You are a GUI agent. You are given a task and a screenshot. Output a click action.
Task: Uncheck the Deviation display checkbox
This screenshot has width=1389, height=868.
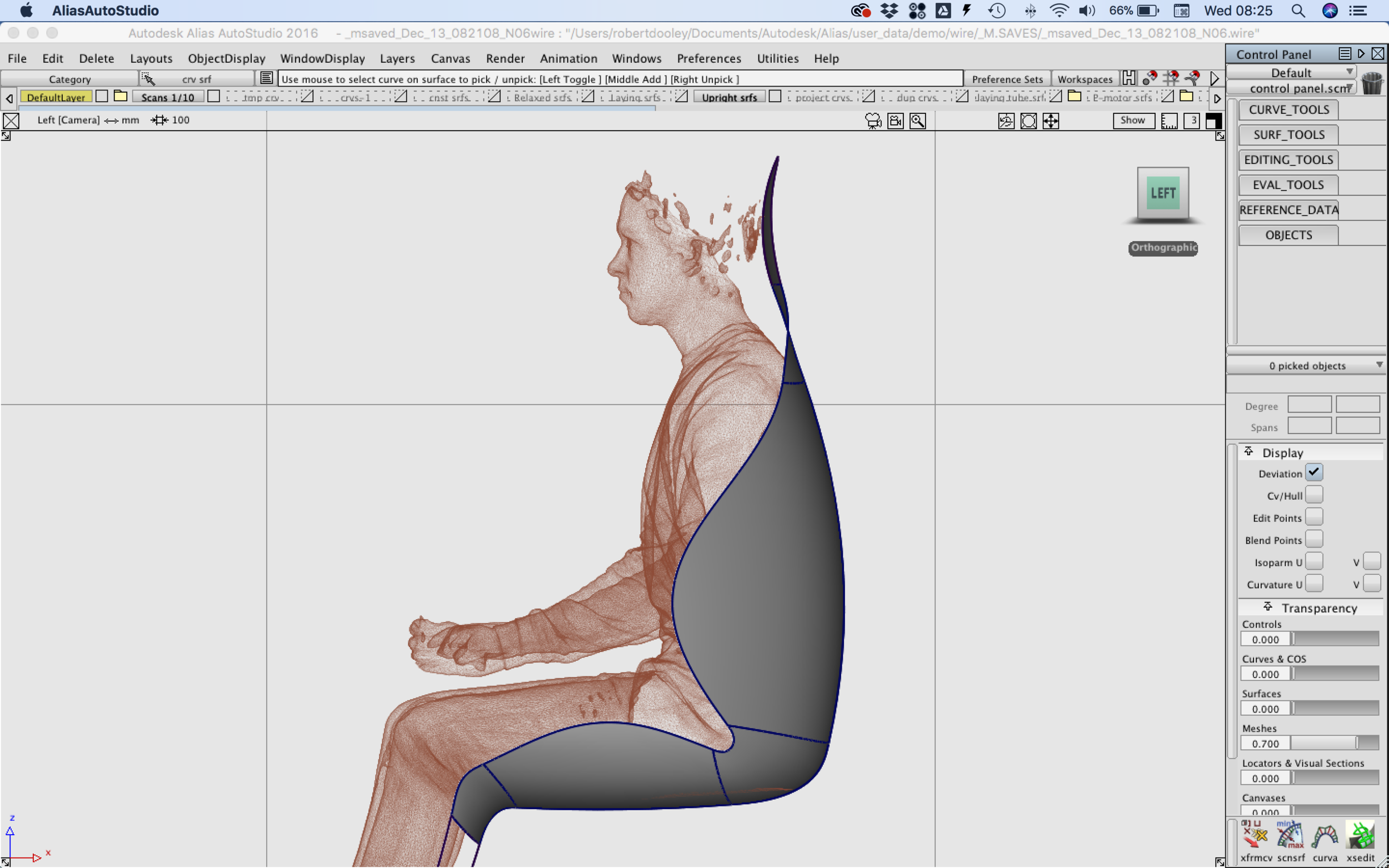click(x=1314, y=473)
